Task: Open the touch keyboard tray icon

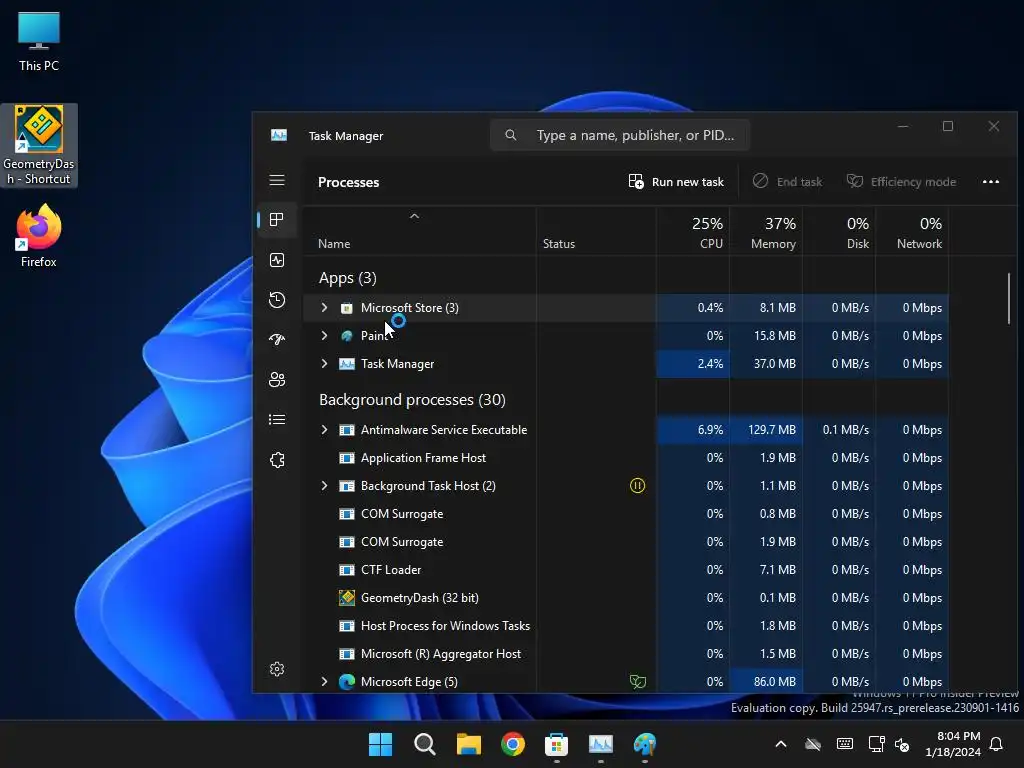Action: 844,744
